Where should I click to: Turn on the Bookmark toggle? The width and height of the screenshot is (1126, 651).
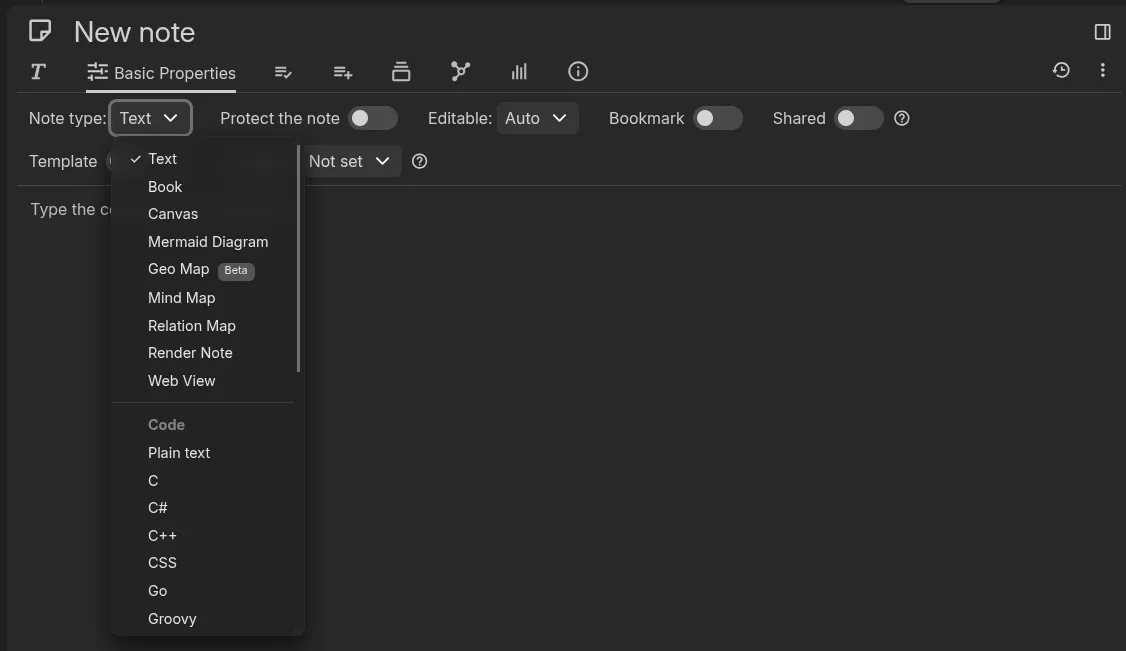pyautogui.click(x=717, y=118)
